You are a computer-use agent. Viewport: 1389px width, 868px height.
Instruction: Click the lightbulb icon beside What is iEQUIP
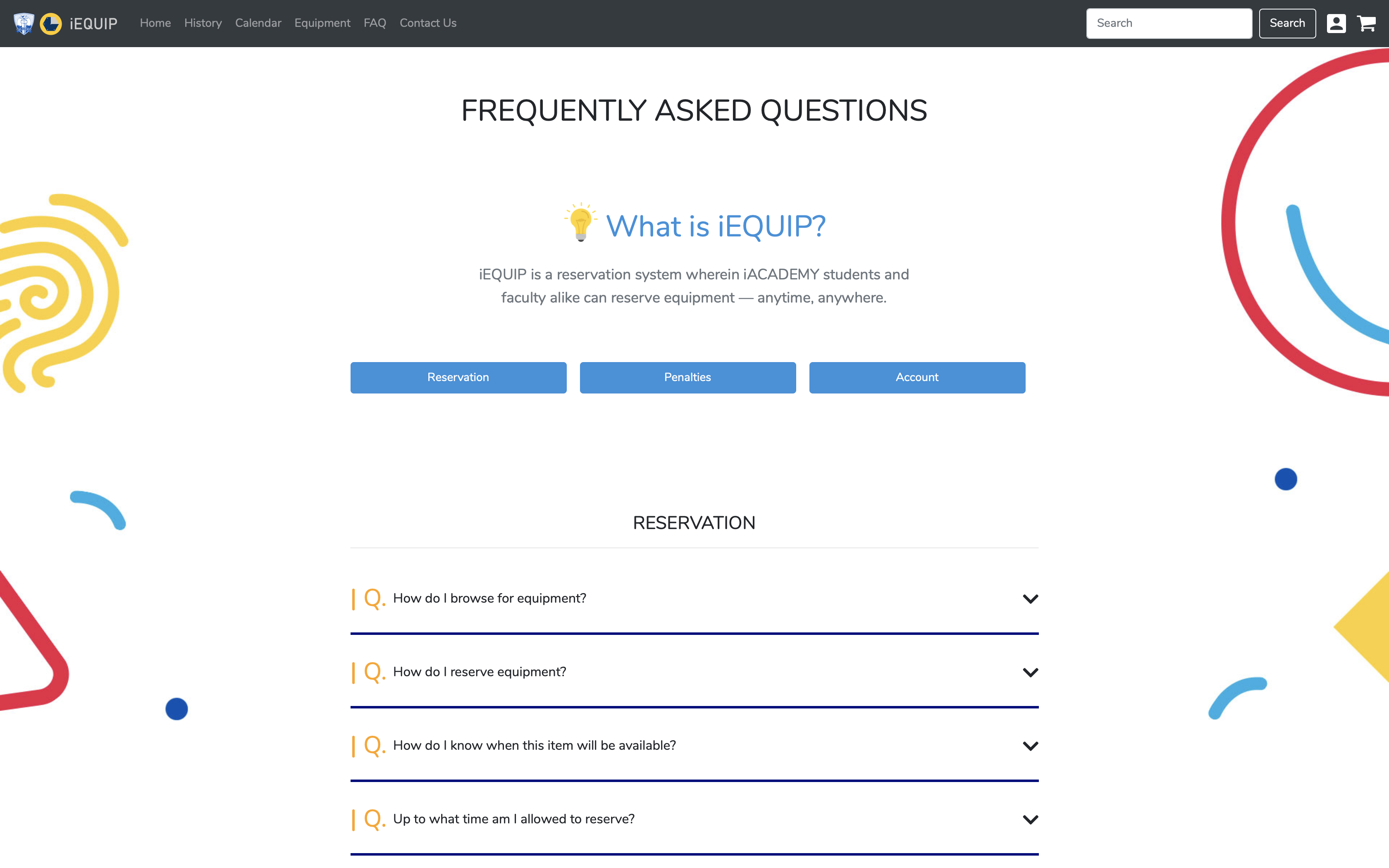(581, 223)
